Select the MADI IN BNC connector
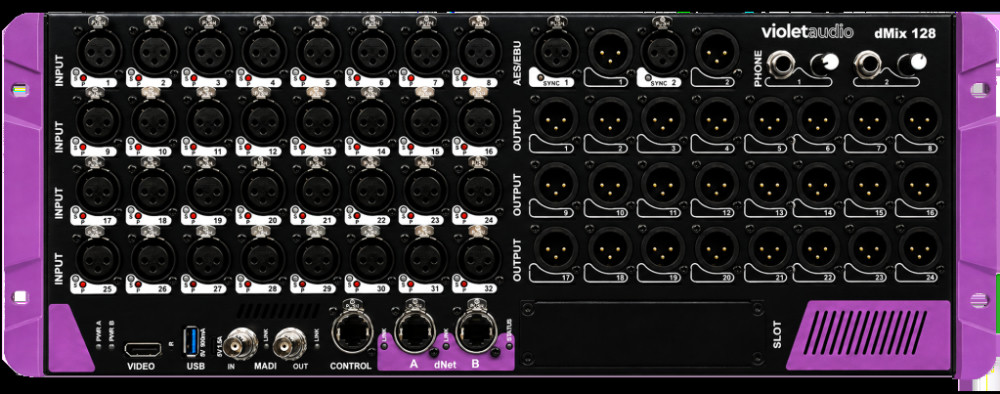Viewport: 1000px width, 394px height. [x=242, y=344]
